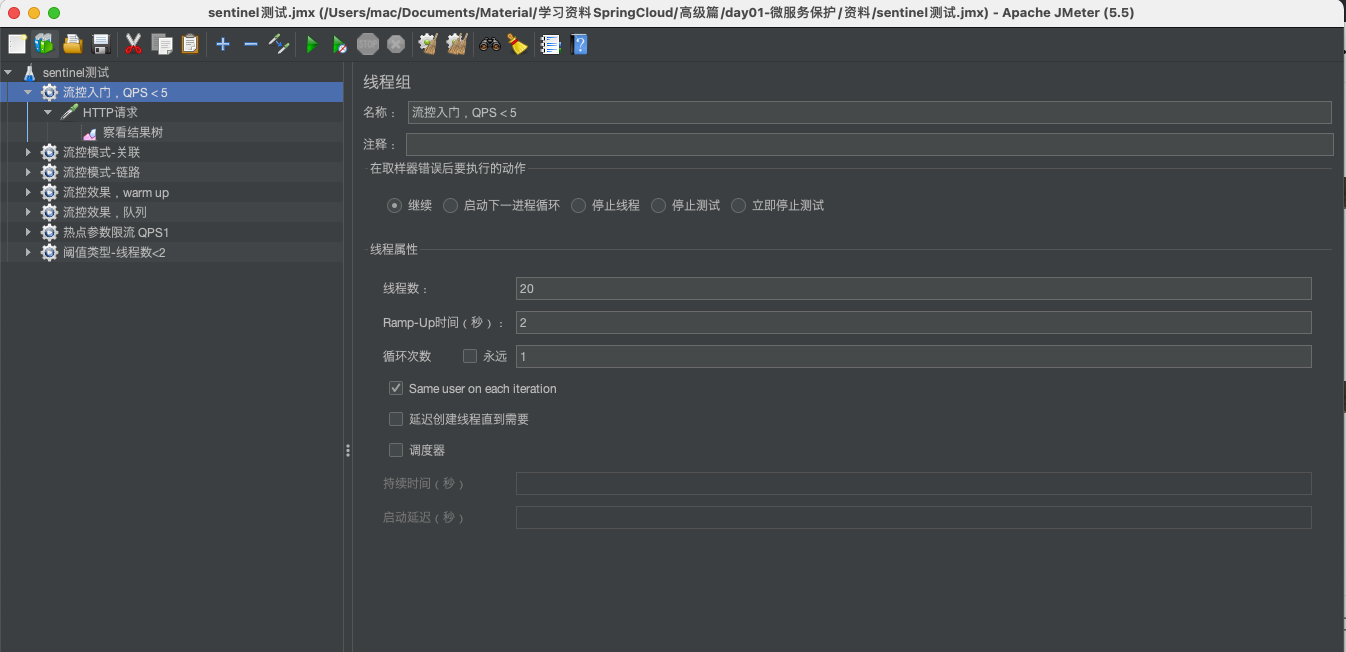
Task: Click gear icon of 热点参数限流 QPS1
Action: click(x=49, y=232)
